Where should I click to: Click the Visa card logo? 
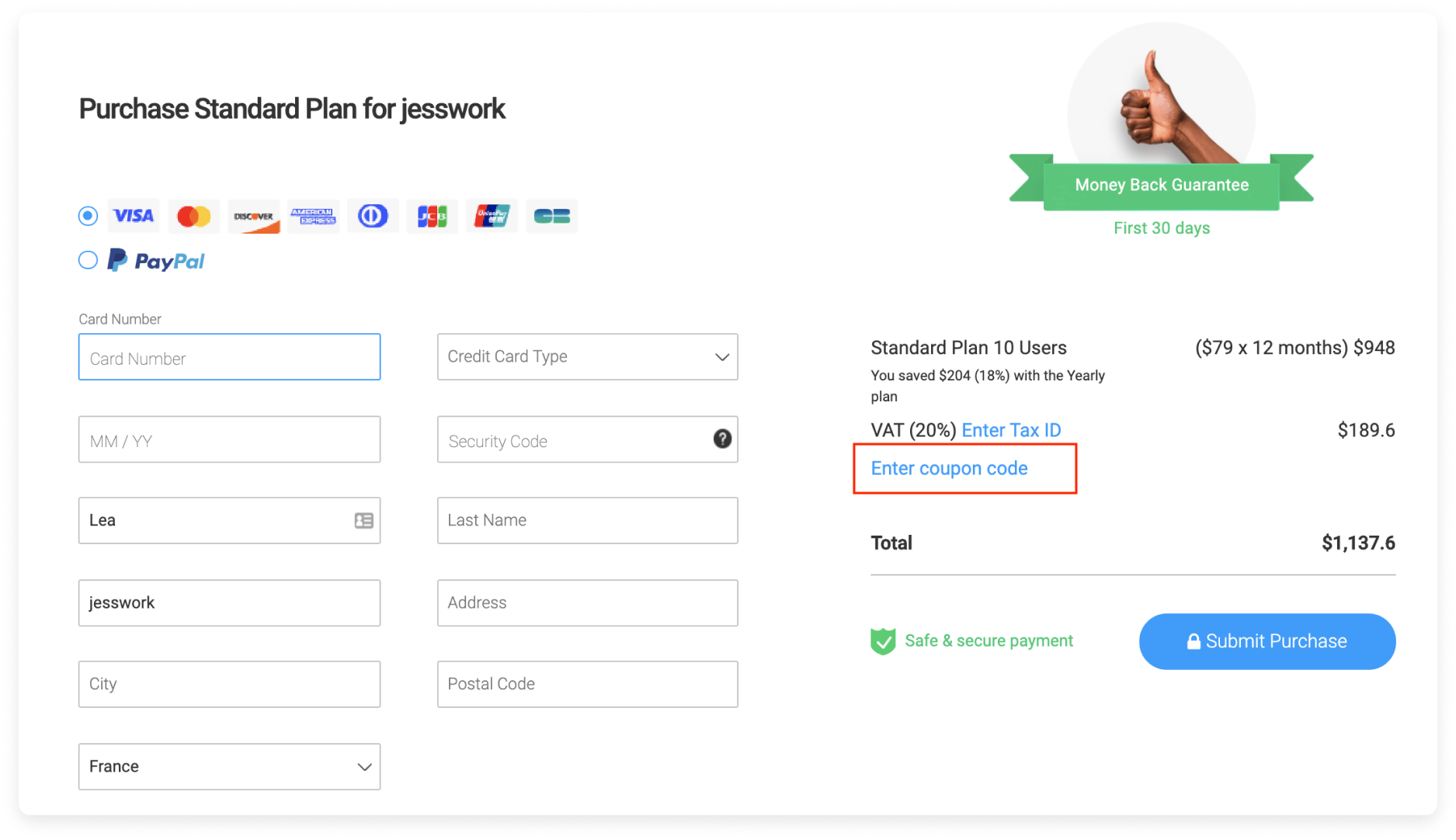point(134,216)
